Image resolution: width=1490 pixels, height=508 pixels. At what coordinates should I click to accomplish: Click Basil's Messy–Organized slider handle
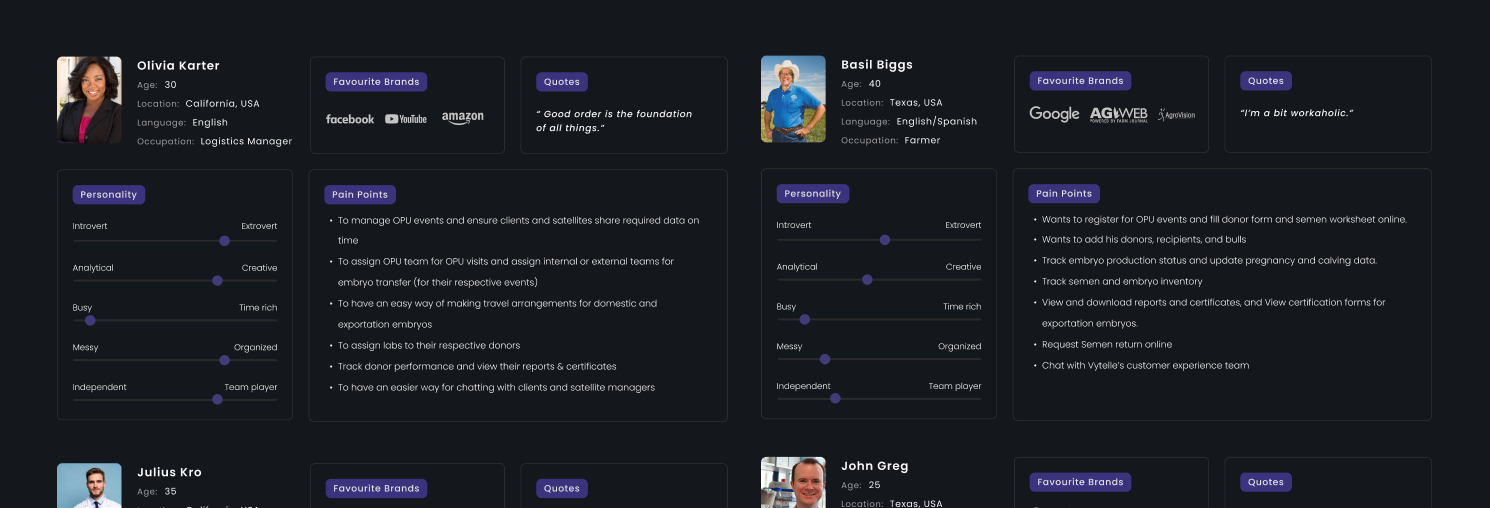click(x=825, y=359)
